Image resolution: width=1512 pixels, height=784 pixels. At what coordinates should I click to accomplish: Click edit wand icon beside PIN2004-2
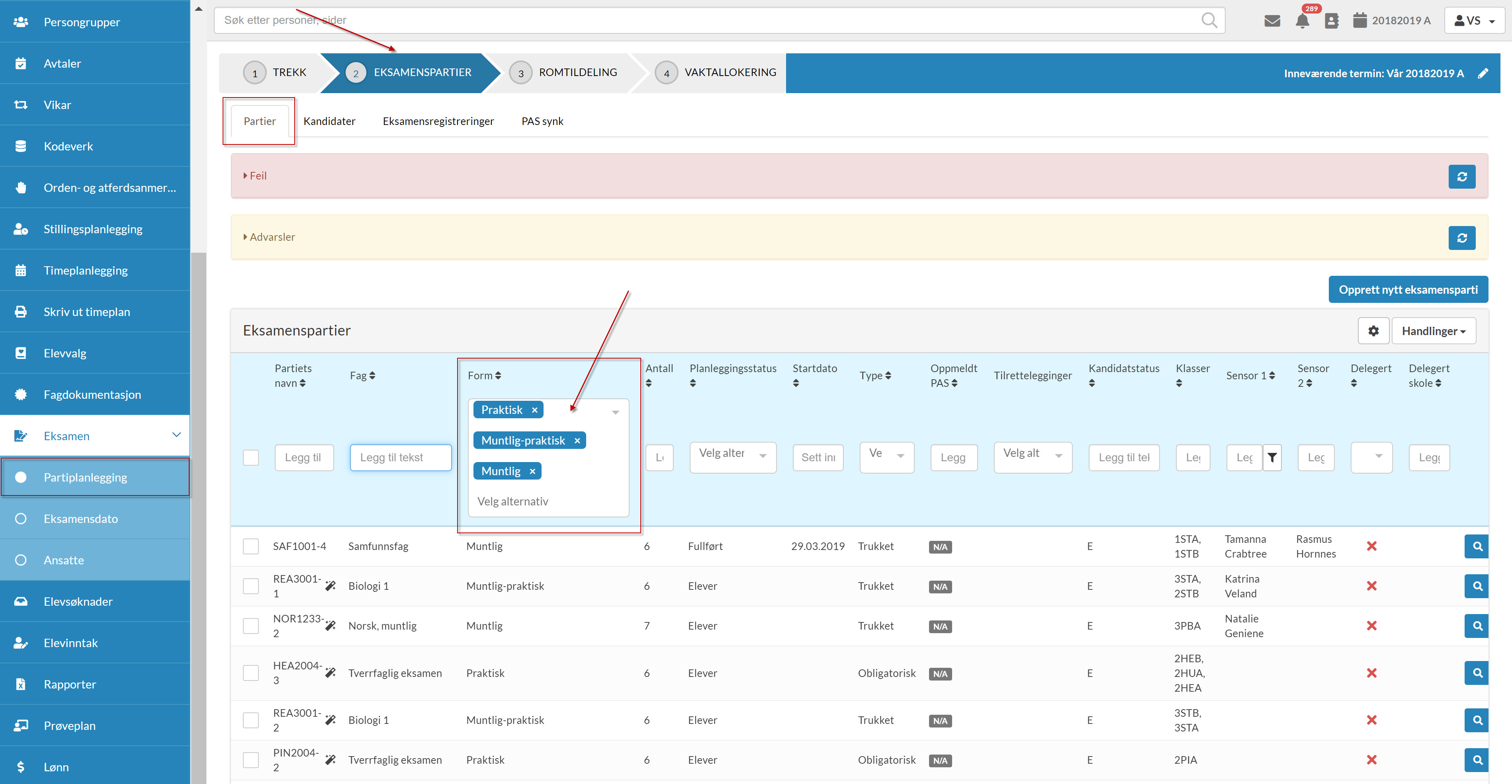click(331, 759)
